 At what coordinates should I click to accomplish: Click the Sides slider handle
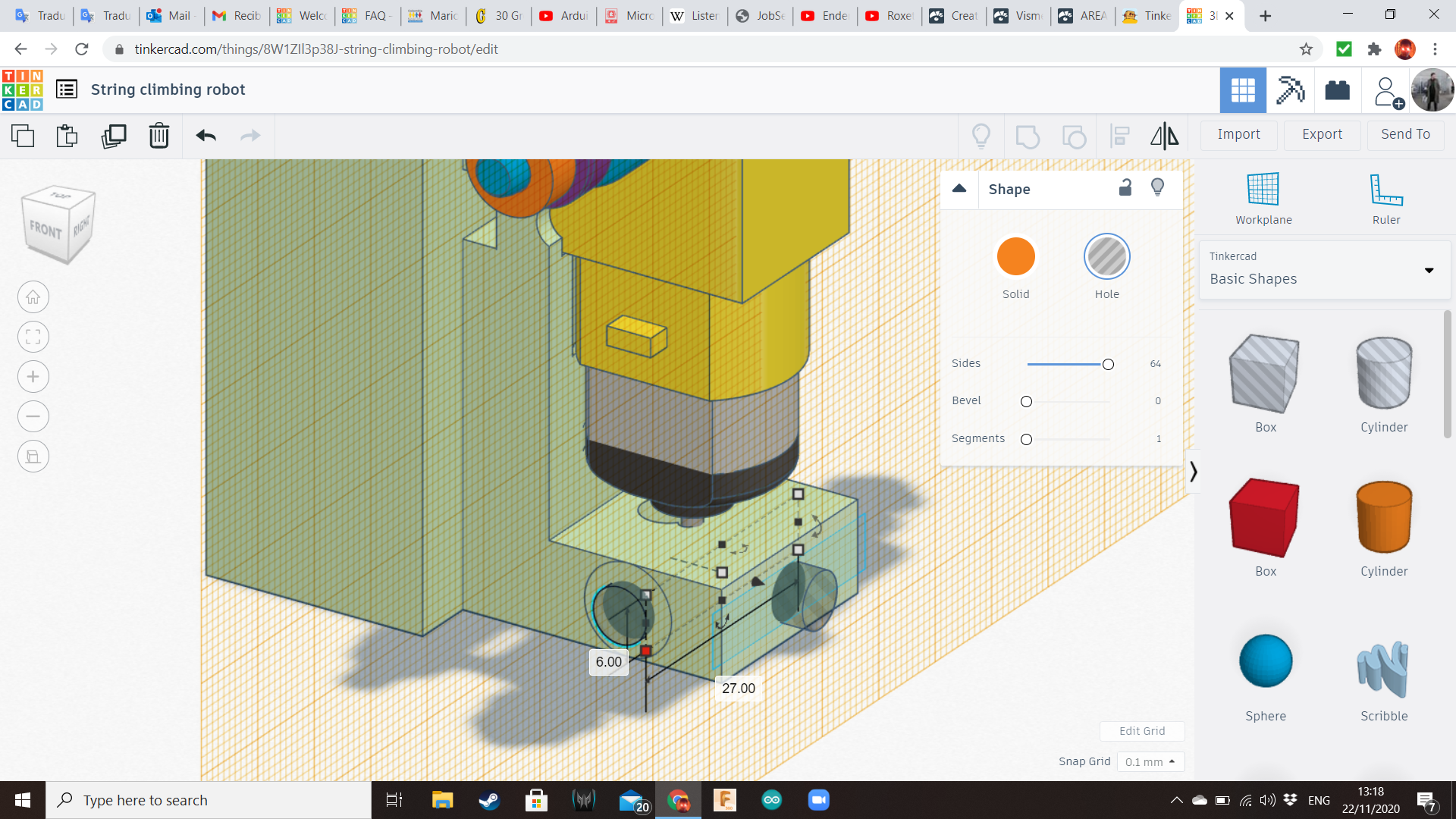pyautogui.click(x=1108, y=365)
